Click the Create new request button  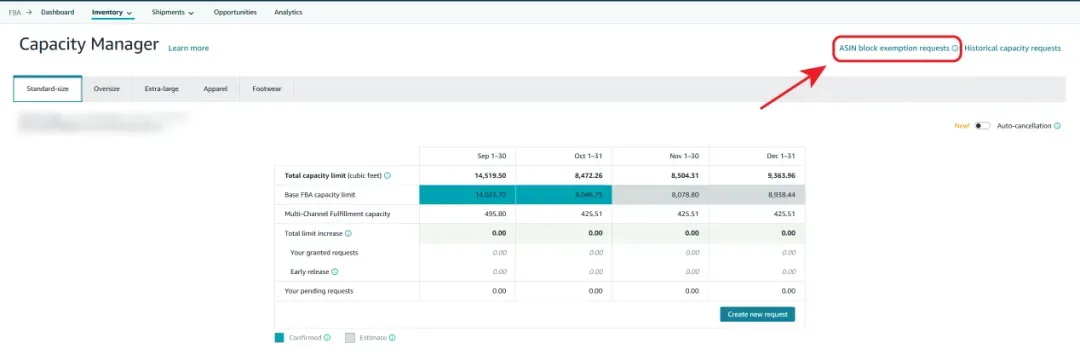tap(757, 315)
